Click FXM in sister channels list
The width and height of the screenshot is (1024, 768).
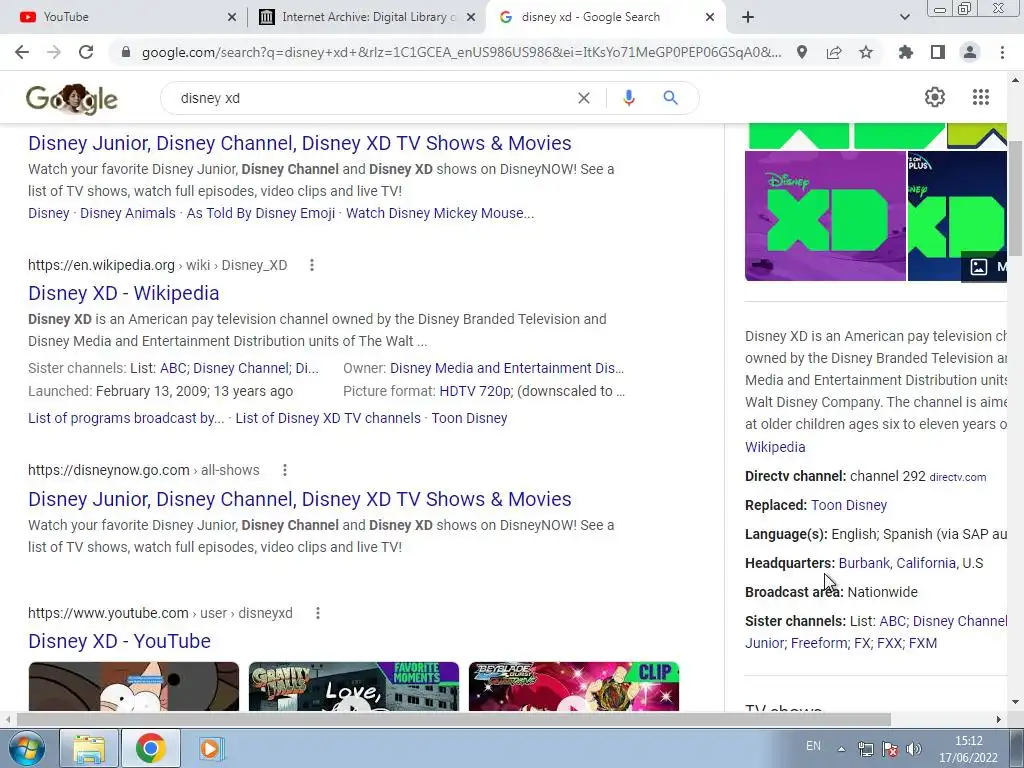[923, 643]
